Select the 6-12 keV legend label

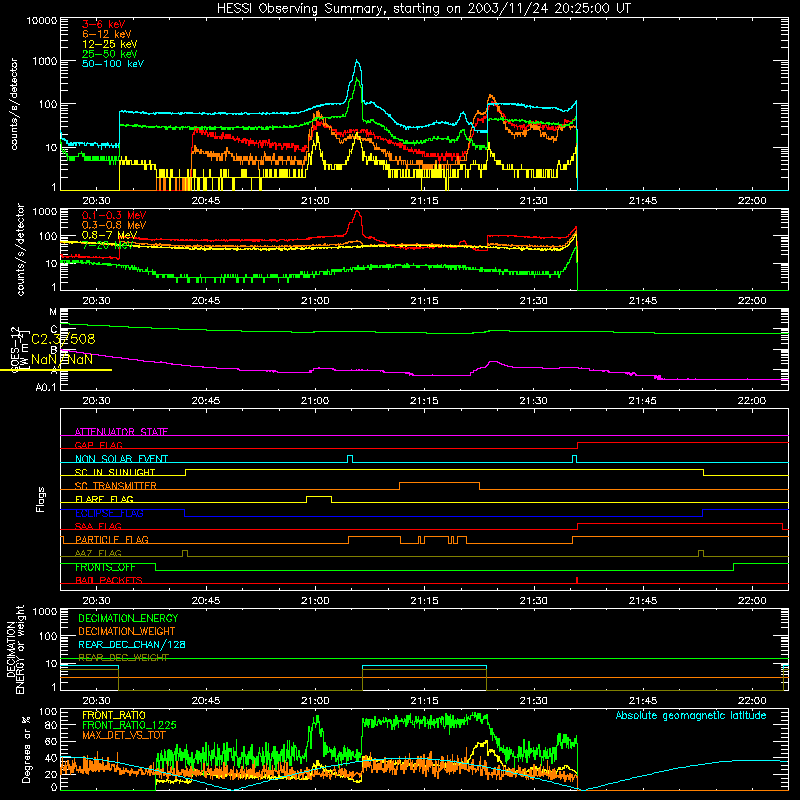pos(107,34)
